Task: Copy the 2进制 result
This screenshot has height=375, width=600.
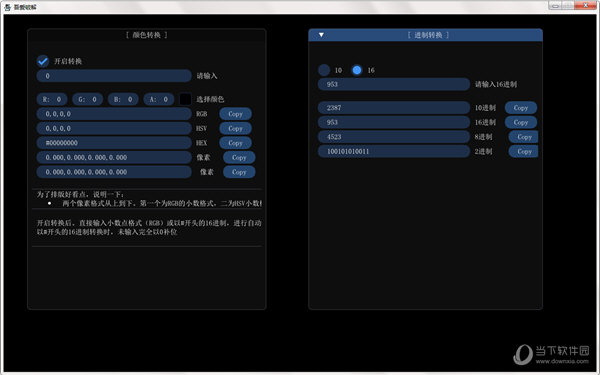Action: click(523, 151)
